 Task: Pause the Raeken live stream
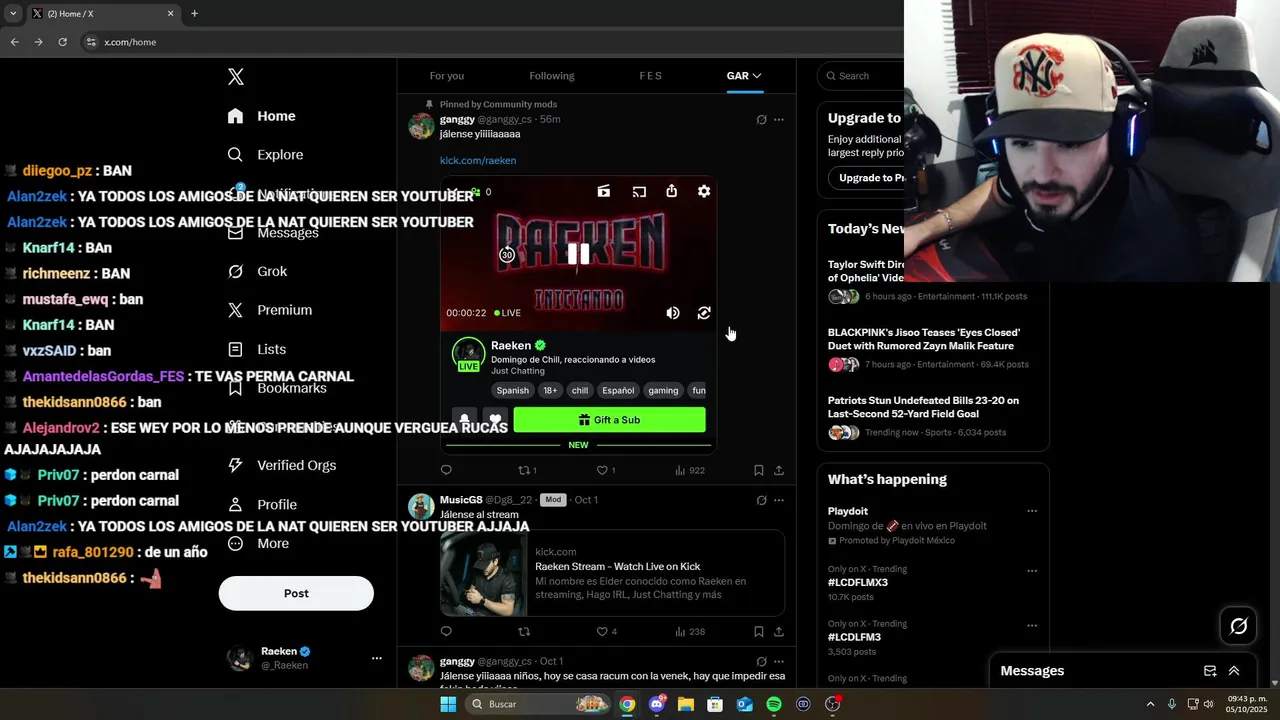click(x=578, y=254)
